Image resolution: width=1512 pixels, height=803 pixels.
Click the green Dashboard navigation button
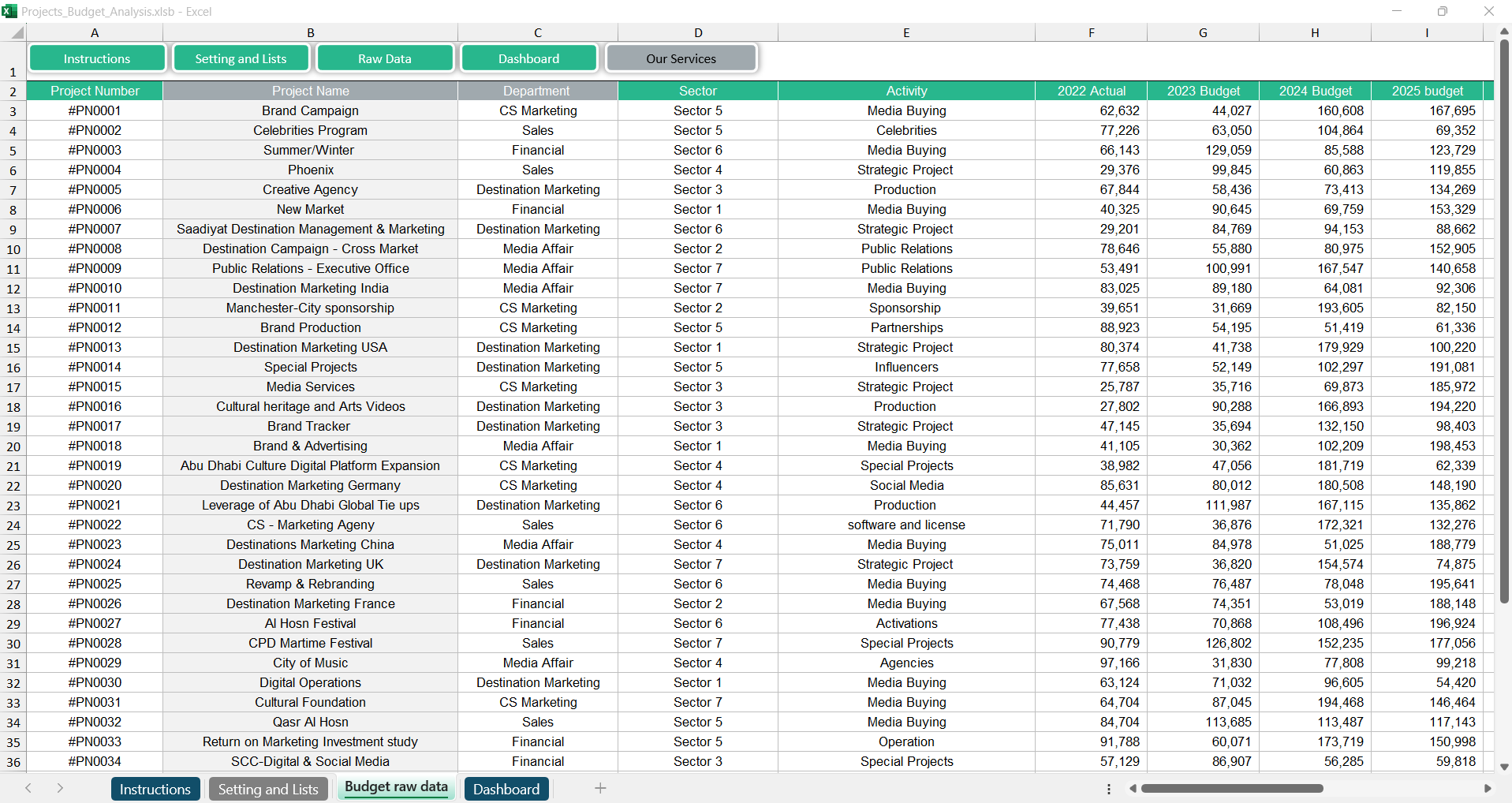[x=528, y=58]
